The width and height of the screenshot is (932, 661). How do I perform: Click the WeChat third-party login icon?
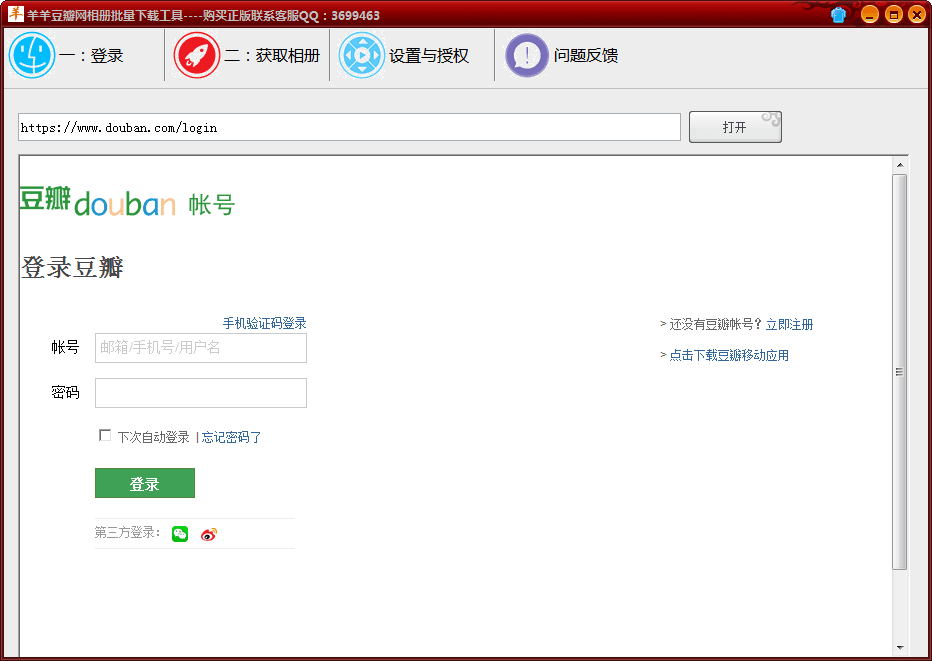(x=180, y=534)
